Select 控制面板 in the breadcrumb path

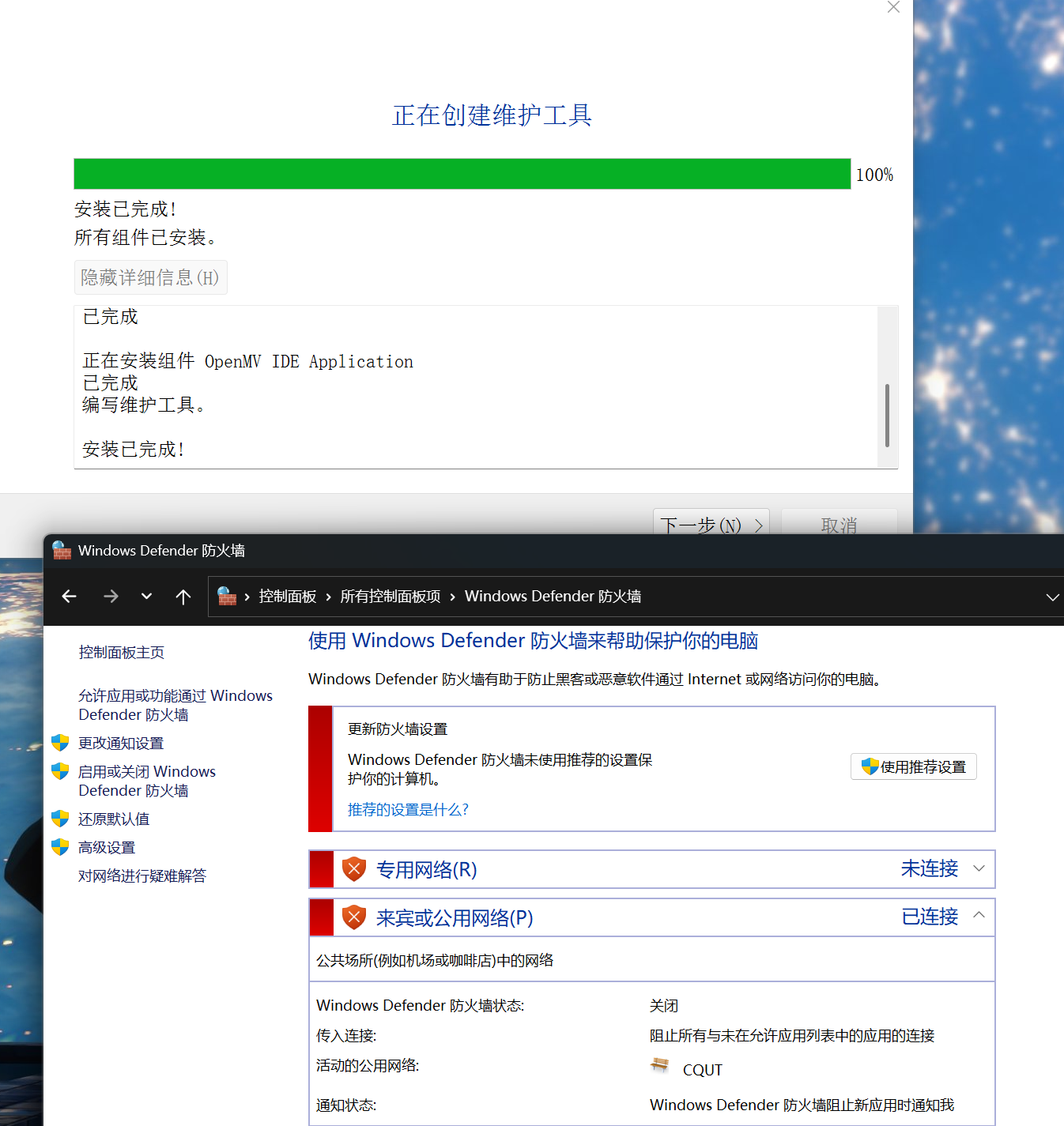[288, 597]
